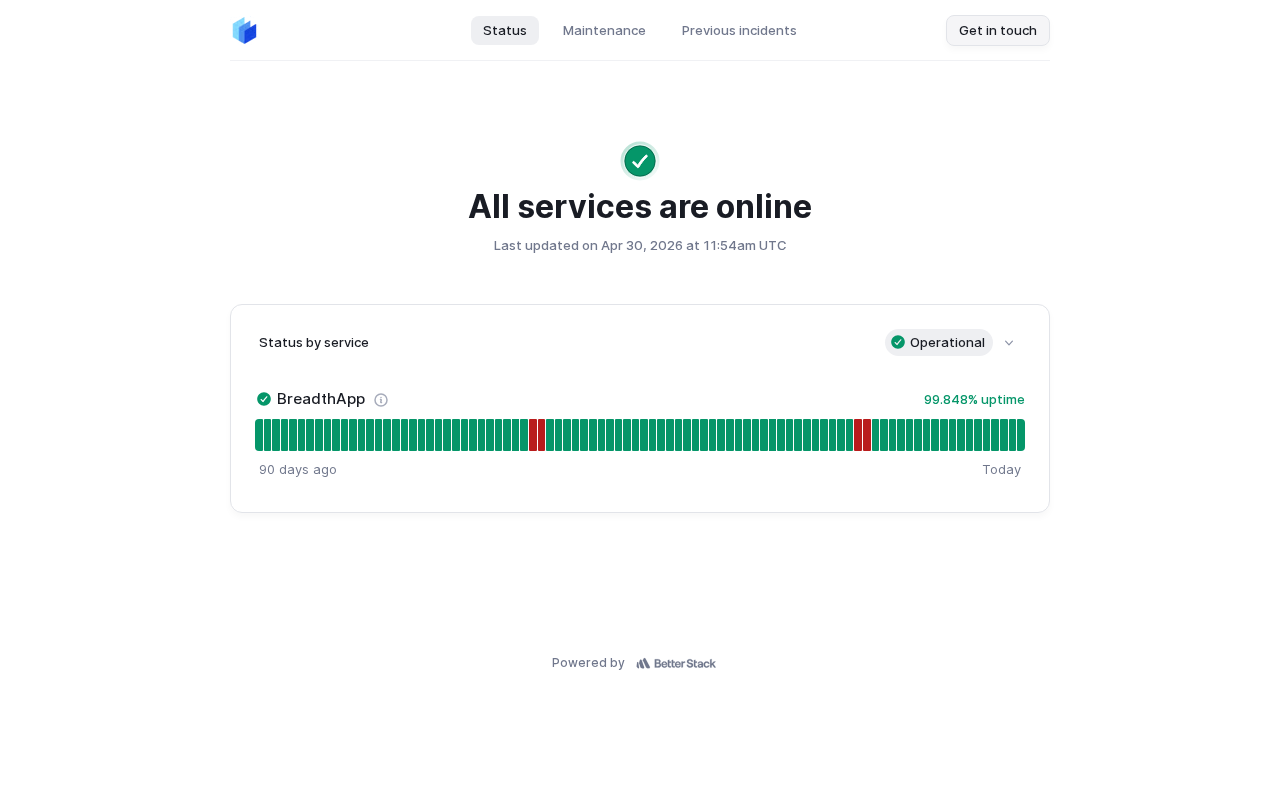The image size is (1280, 800).
Task: Open the Status tab
Action: (x=505, y=30)
